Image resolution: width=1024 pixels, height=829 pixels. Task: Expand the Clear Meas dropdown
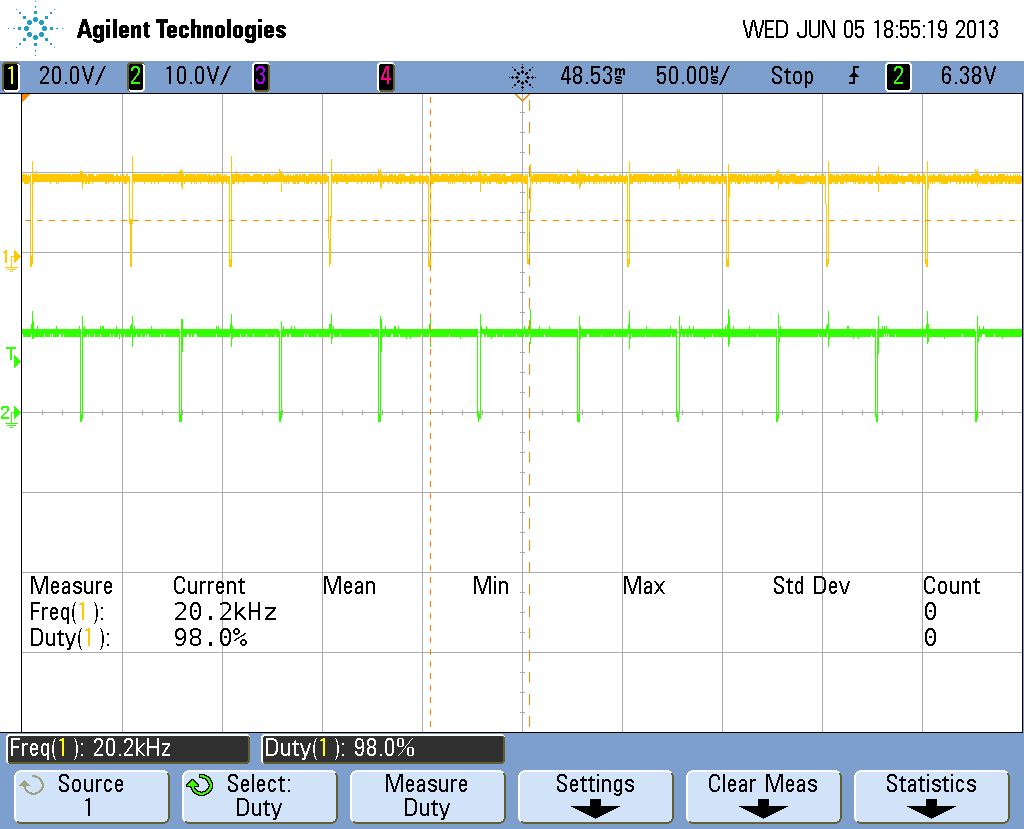click(763, 795)
